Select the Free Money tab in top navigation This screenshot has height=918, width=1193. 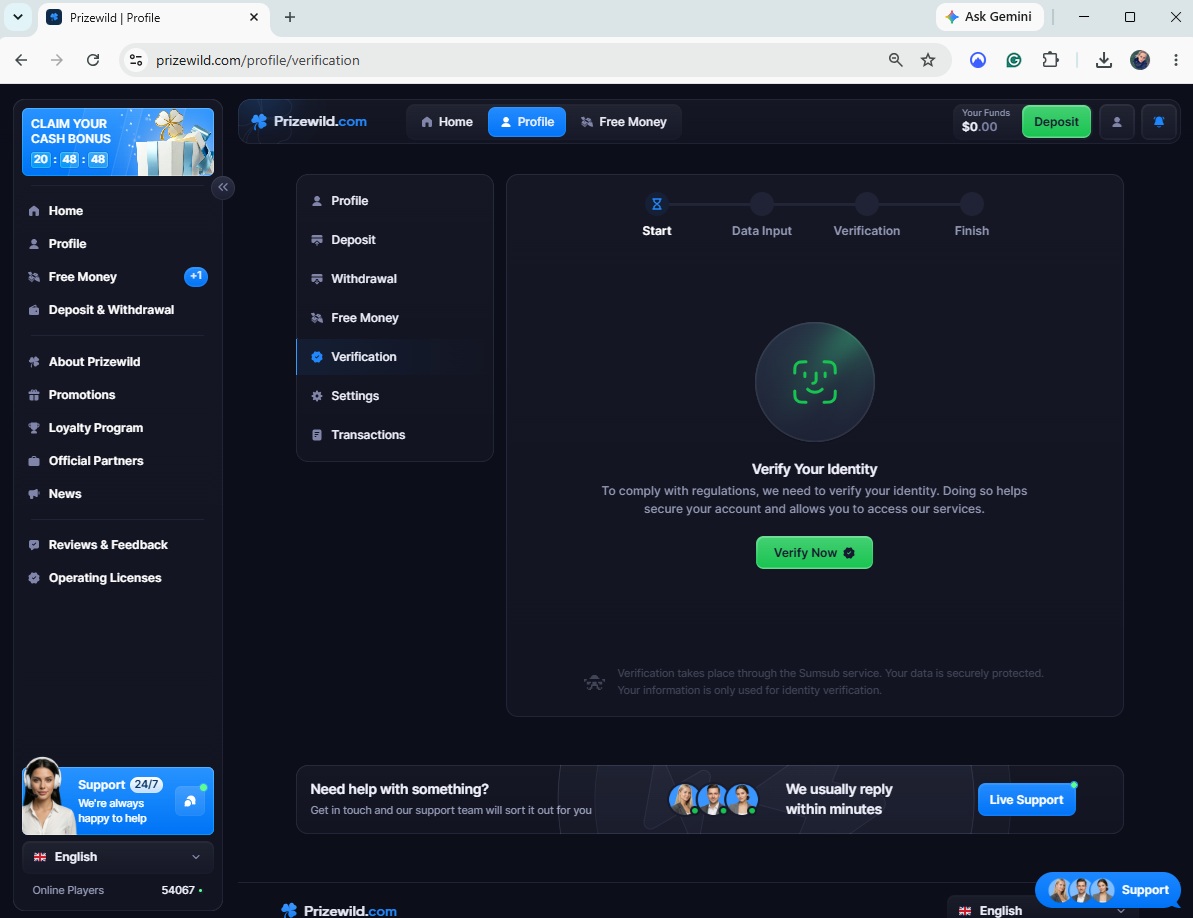[x=624, y=122]
